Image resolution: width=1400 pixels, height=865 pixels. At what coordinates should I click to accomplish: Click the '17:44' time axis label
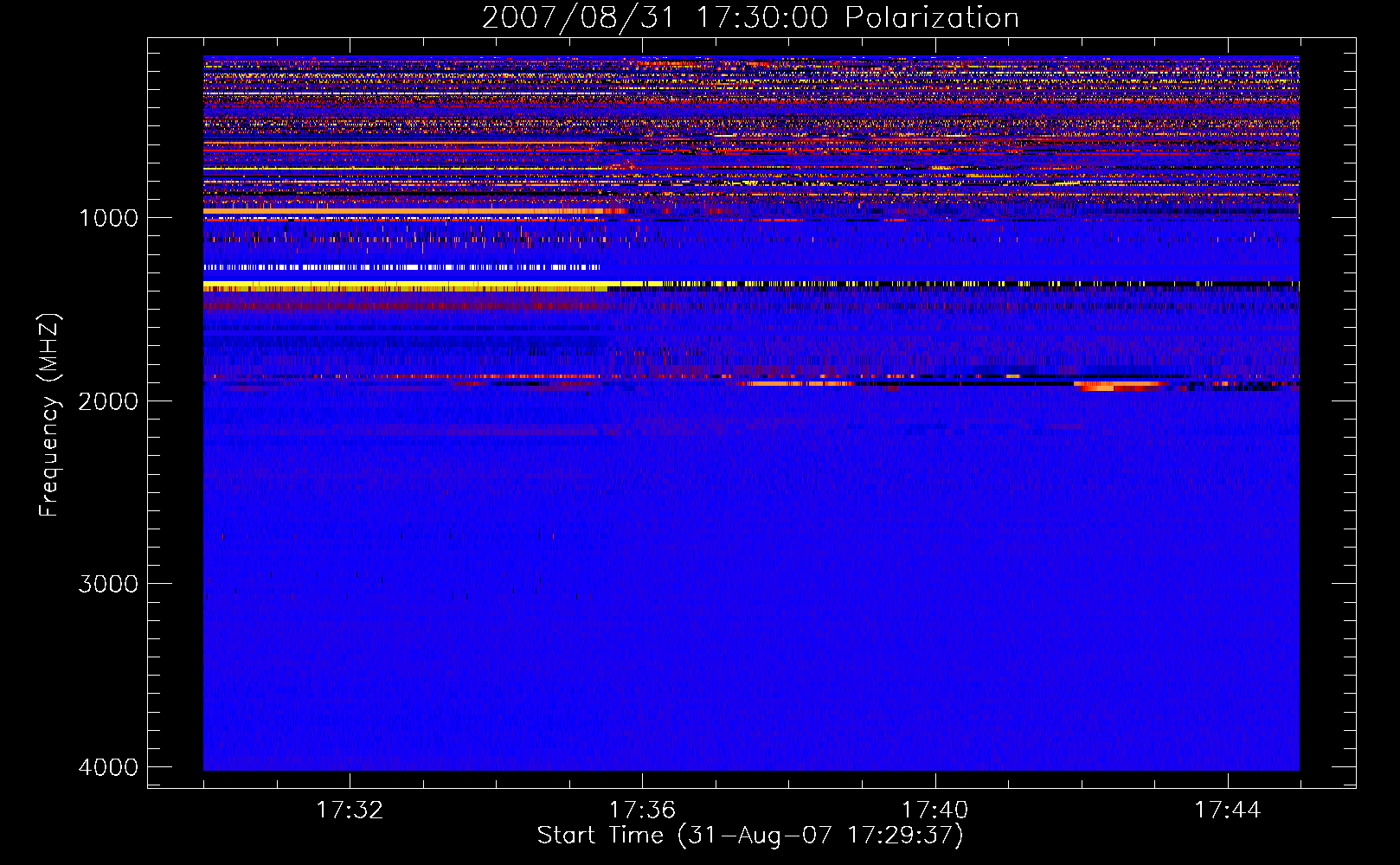[x=1228, y=810]
